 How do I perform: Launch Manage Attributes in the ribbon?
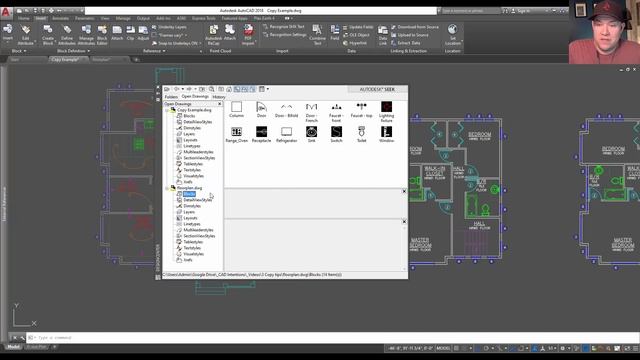pyautogui.click(x=86, y=34)
